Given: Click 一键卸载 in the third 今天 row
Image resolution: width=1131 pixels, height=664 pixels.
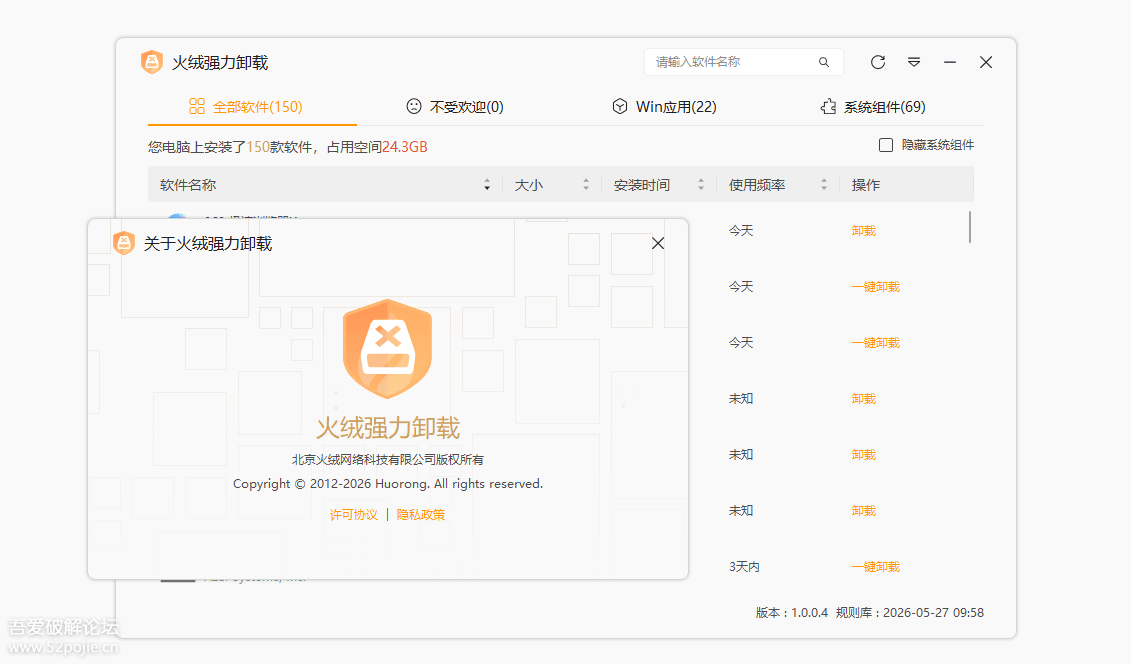Looking at the screenshot, I should coord(876,342).
